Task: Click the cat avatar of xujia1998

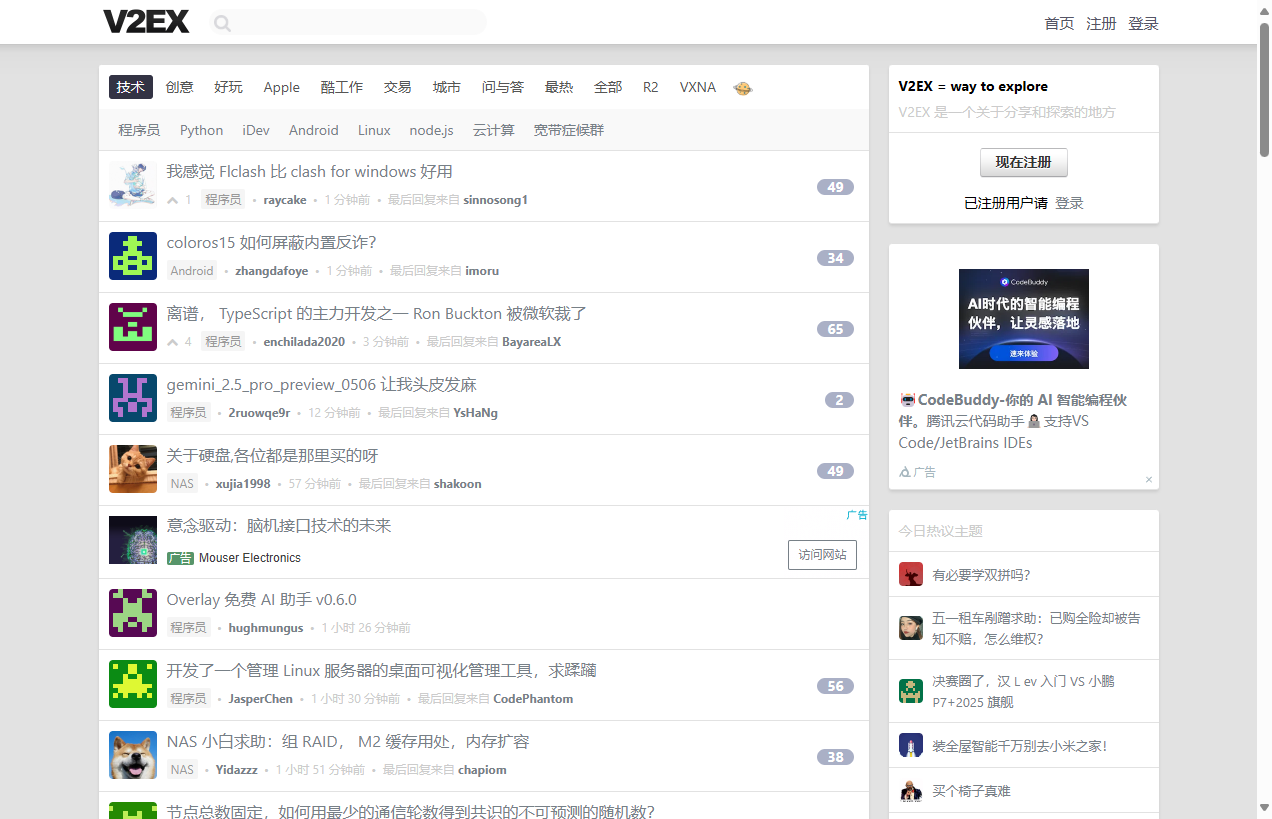Action: coord(133,469)
